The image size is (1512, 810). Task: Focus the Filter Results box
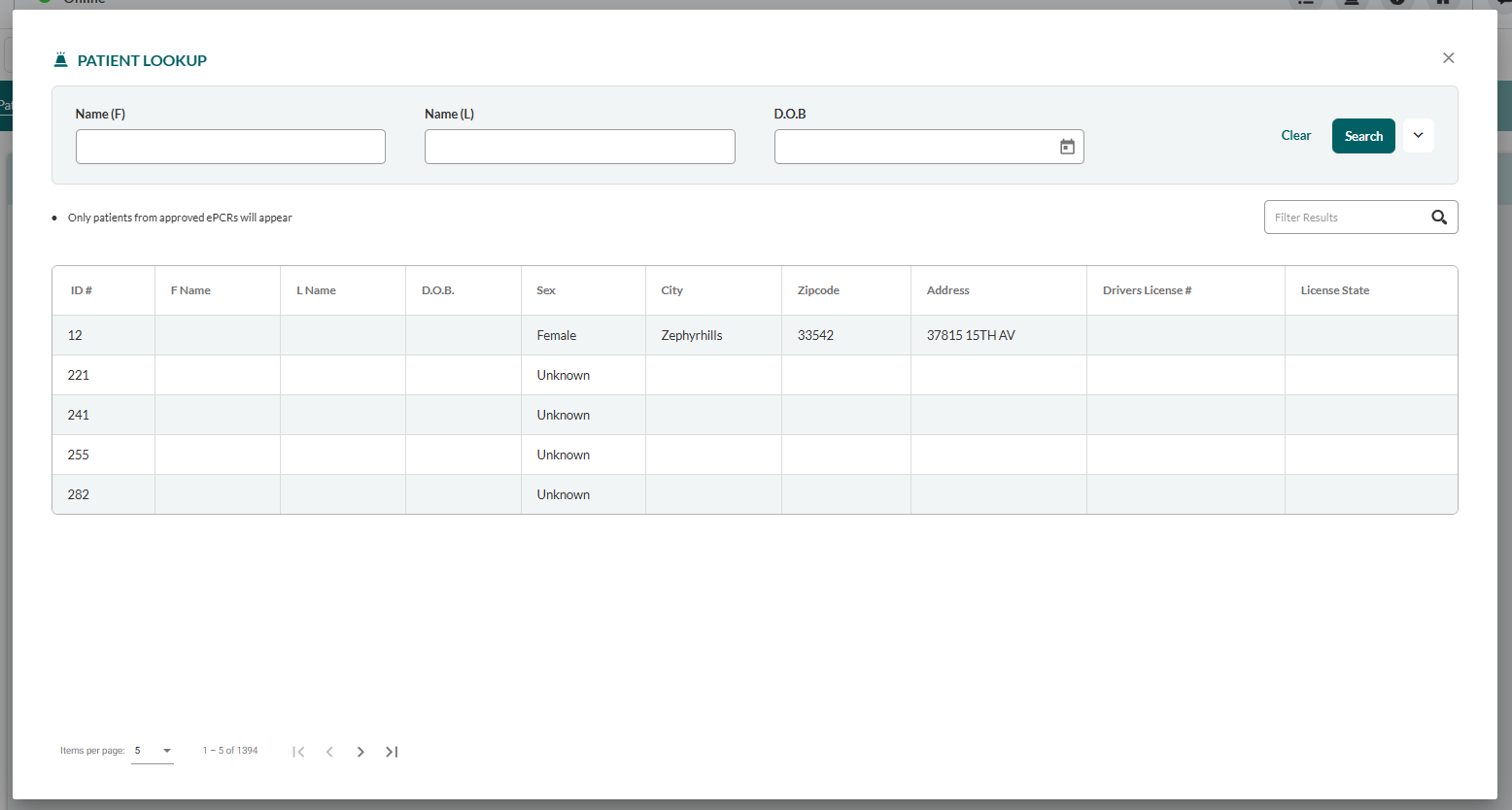[1346, 218]
